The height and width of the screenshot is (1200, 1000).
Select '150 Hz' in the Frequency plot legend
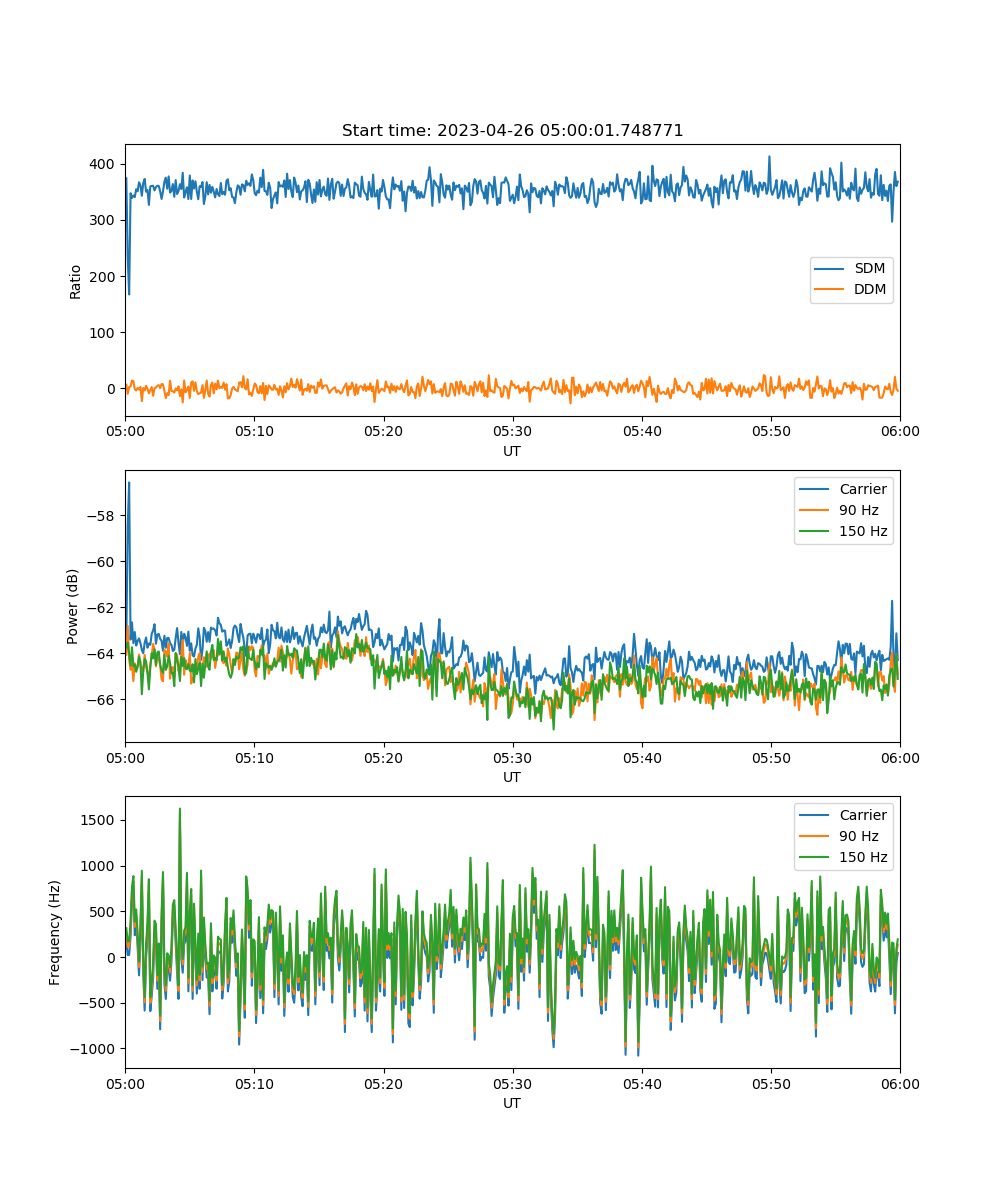[x=863, y=857]
